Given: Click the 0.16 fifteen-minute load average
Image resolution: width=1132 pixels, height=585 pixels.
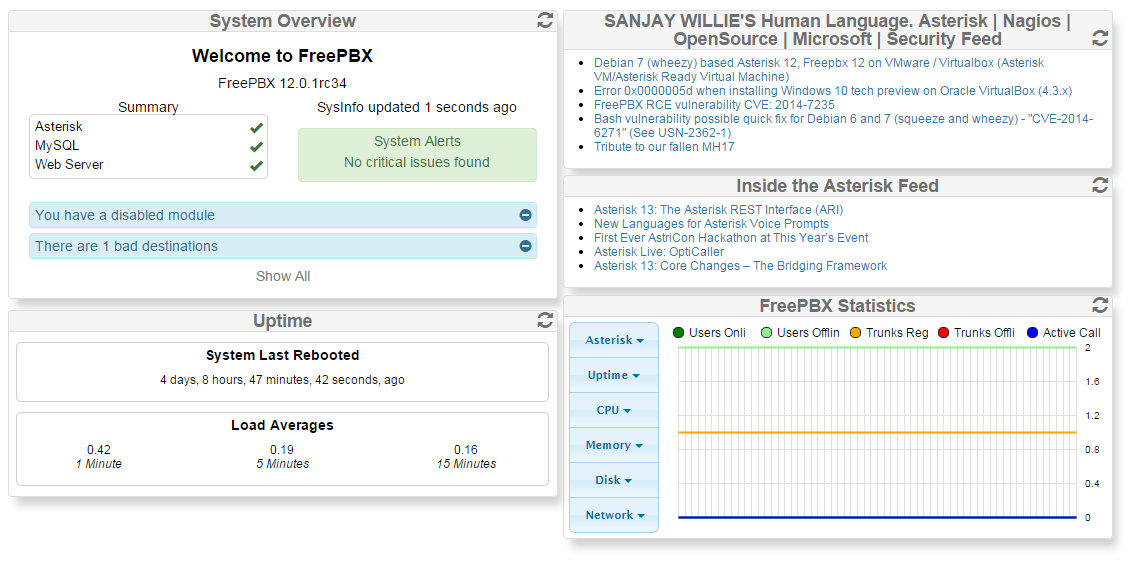Looking at the screenshot, I should coord(466,450).
